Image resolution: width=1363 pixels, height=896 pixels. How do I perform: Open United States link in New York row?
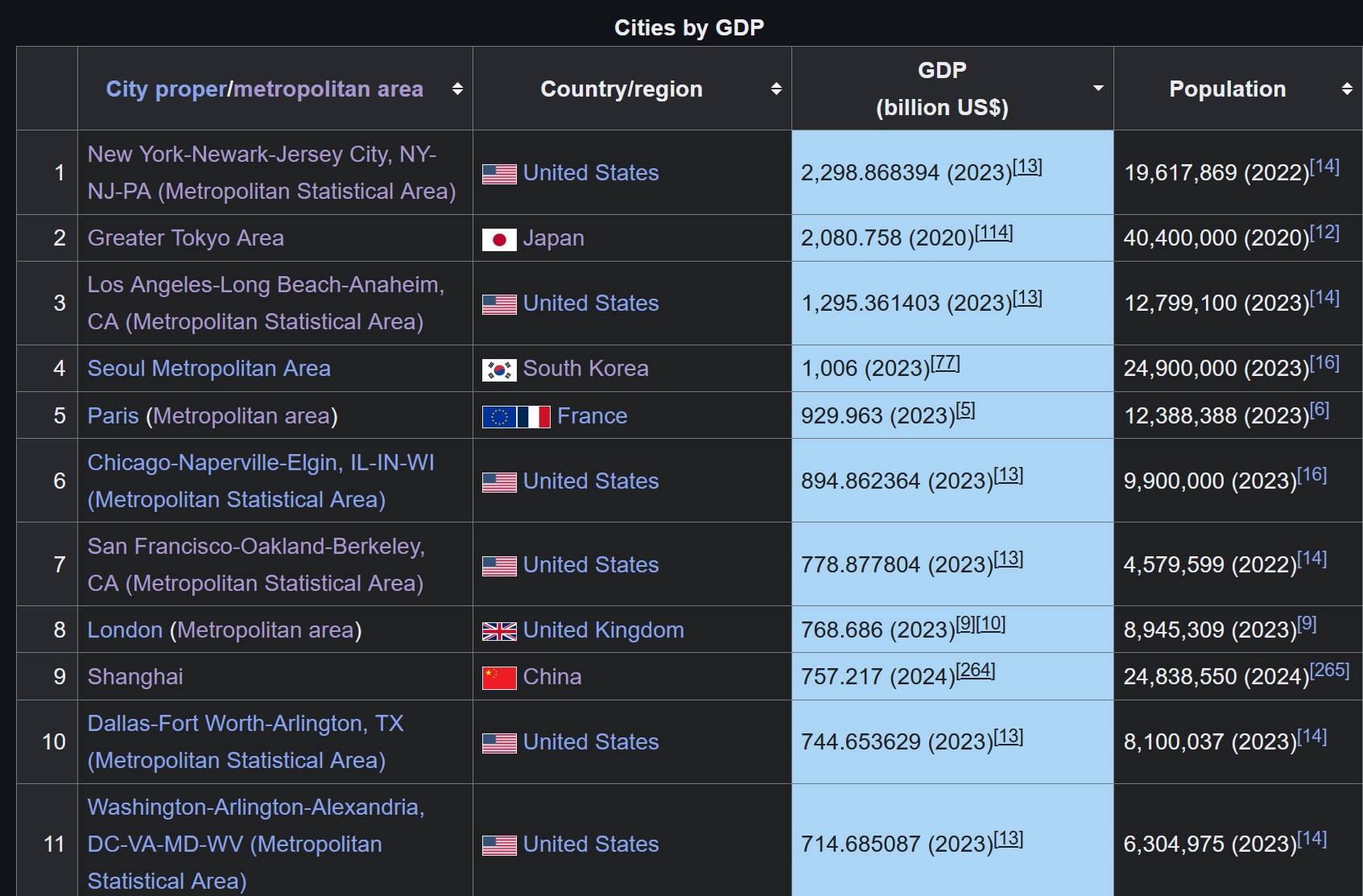tap(591, 172)
